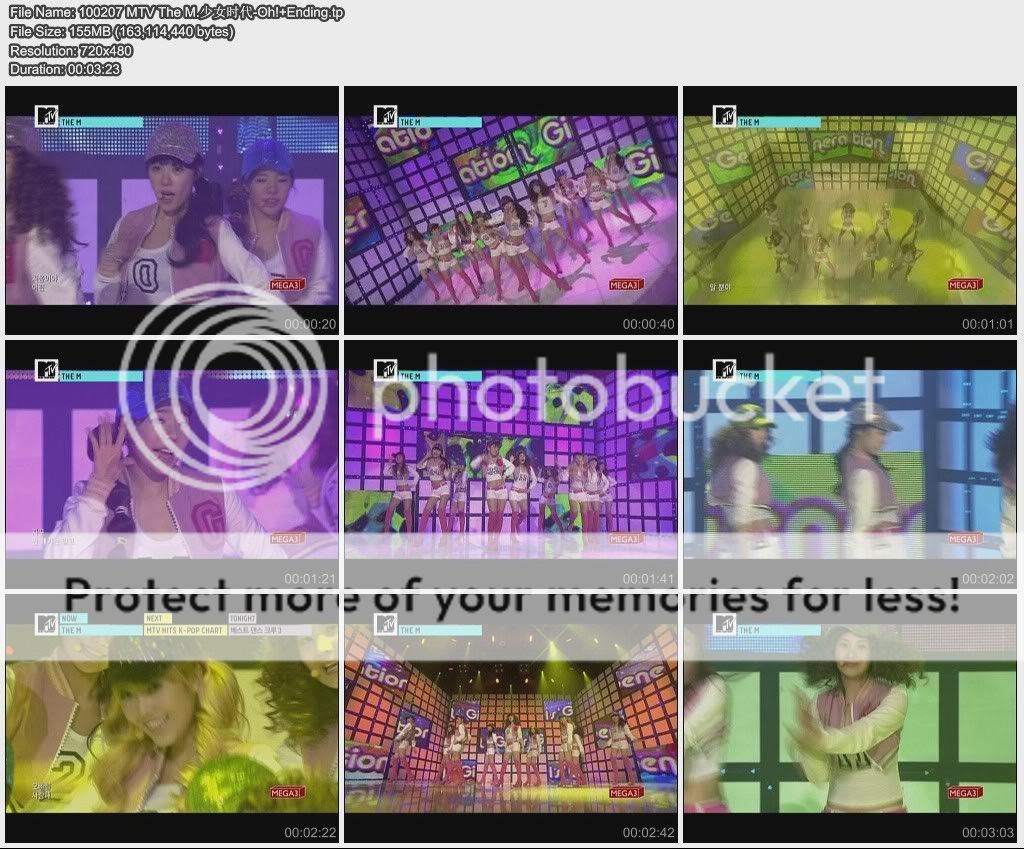1024x849 pixels.
Task: Click the text "Resolution: 720x480"
Action: pos(71,50)
